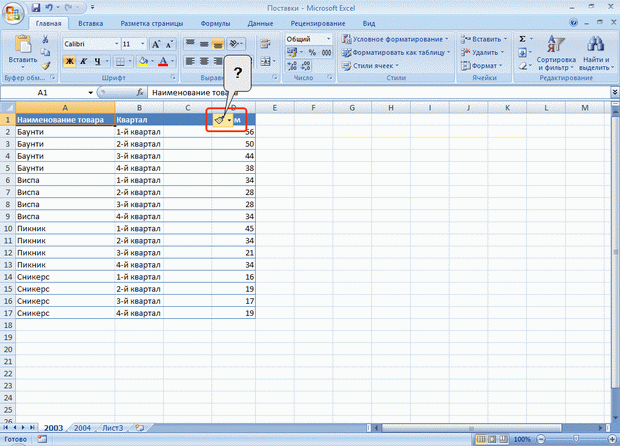The image size is (620, 446).
Task: Cut selection using the scissors icon
Action: point(45,39)
